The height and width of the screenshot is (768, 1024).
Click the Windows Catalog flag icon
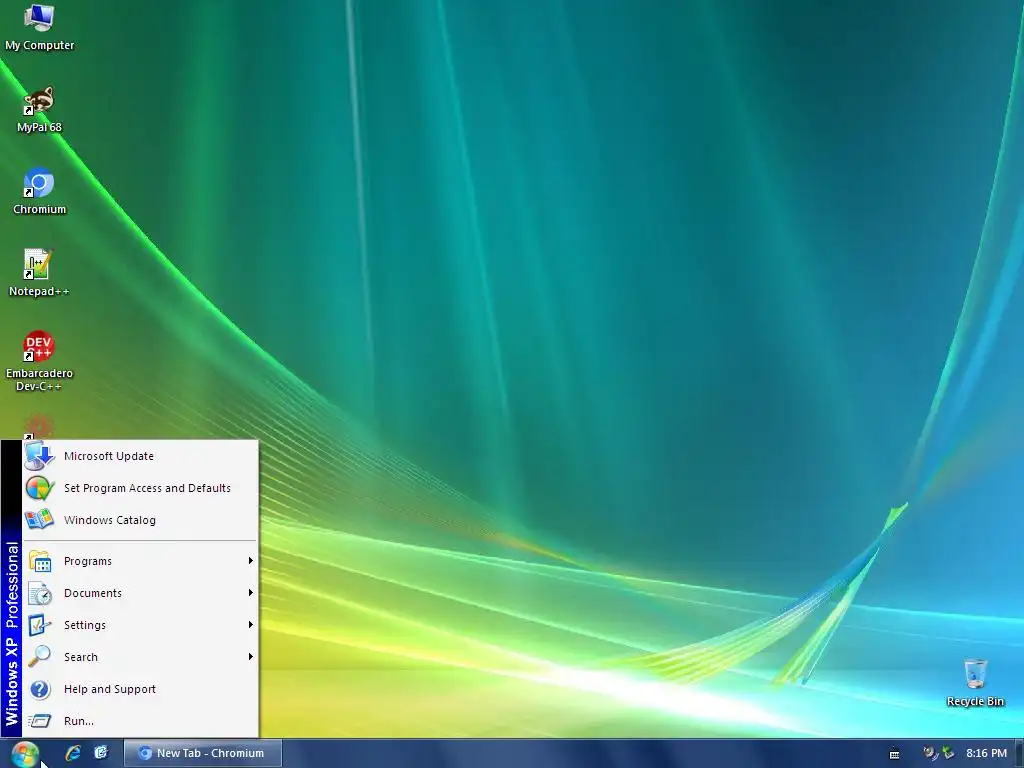39,520
